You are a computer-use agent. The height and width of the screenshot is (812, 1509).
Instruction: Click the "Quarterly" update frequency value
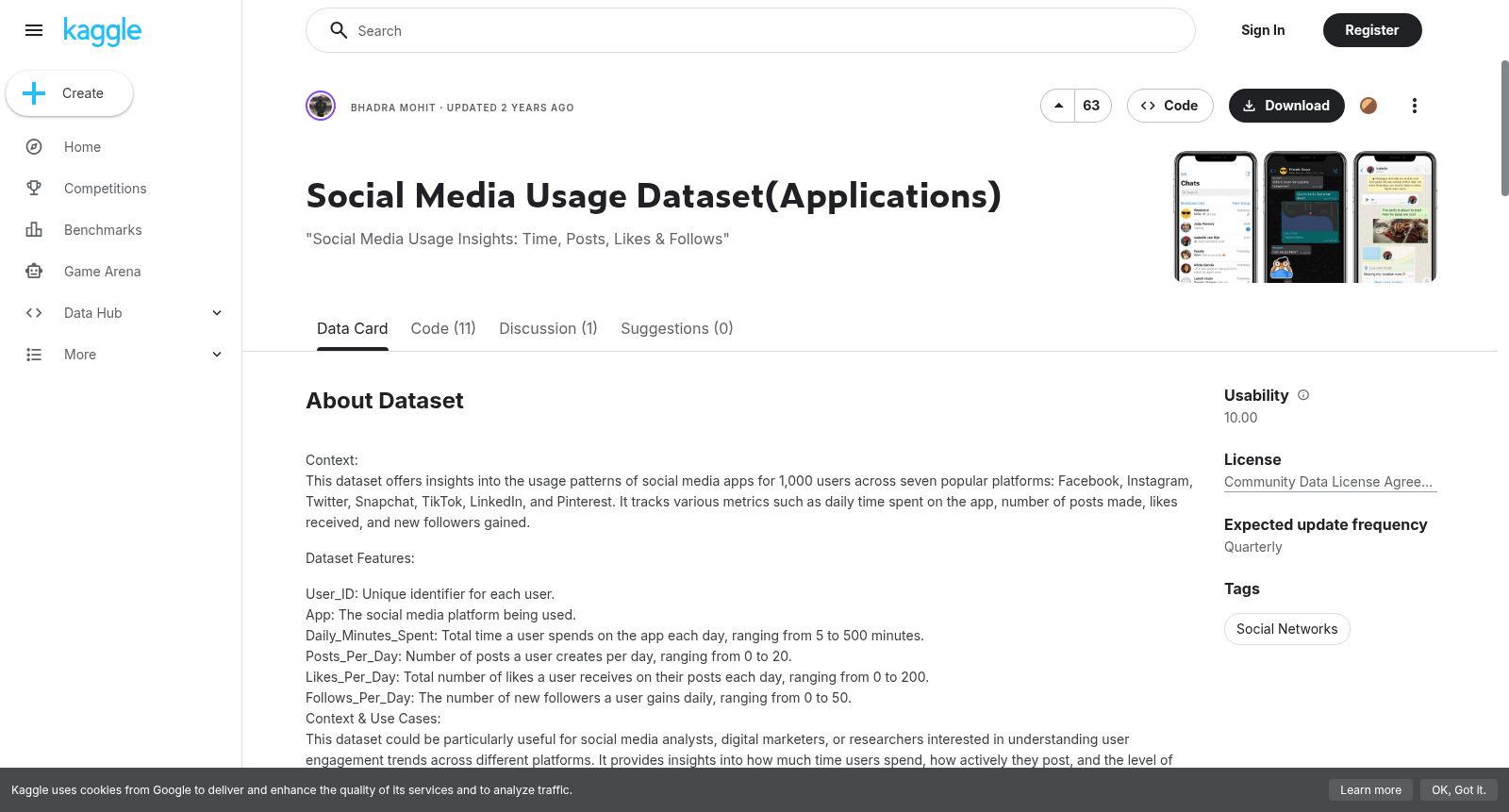(1253, 547)
